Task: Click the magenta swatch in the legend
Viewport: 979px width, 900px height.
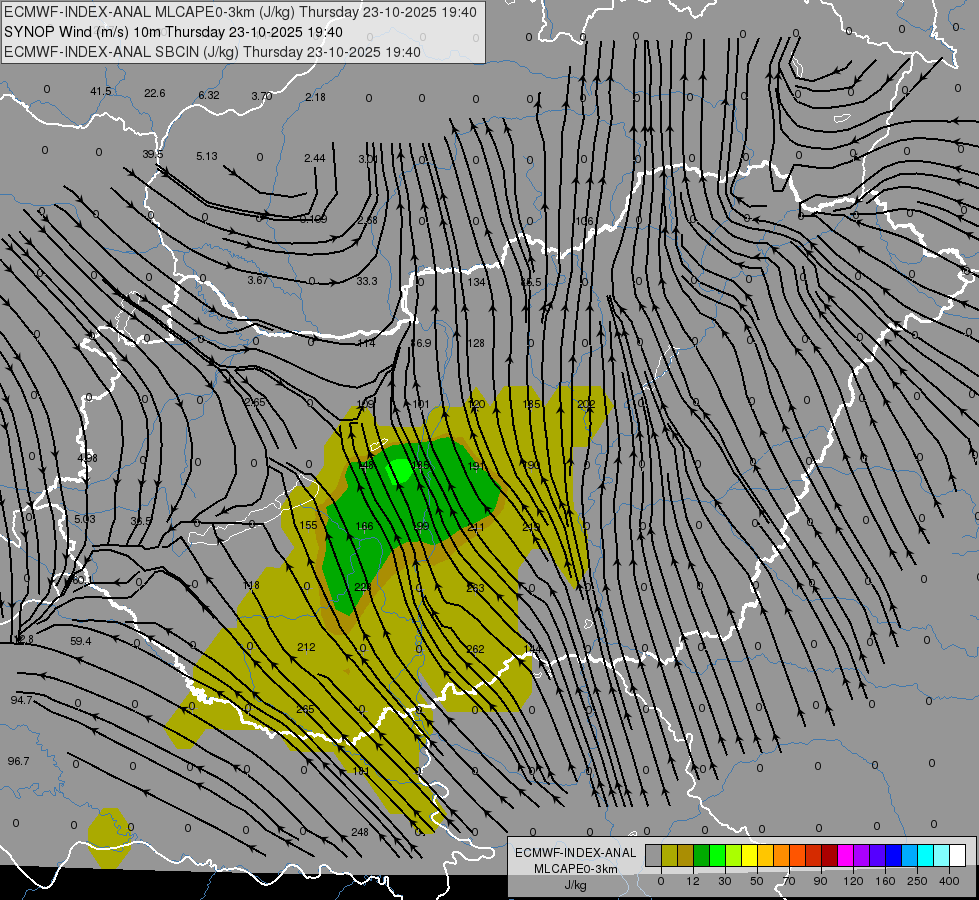Action: click(845, 855)
